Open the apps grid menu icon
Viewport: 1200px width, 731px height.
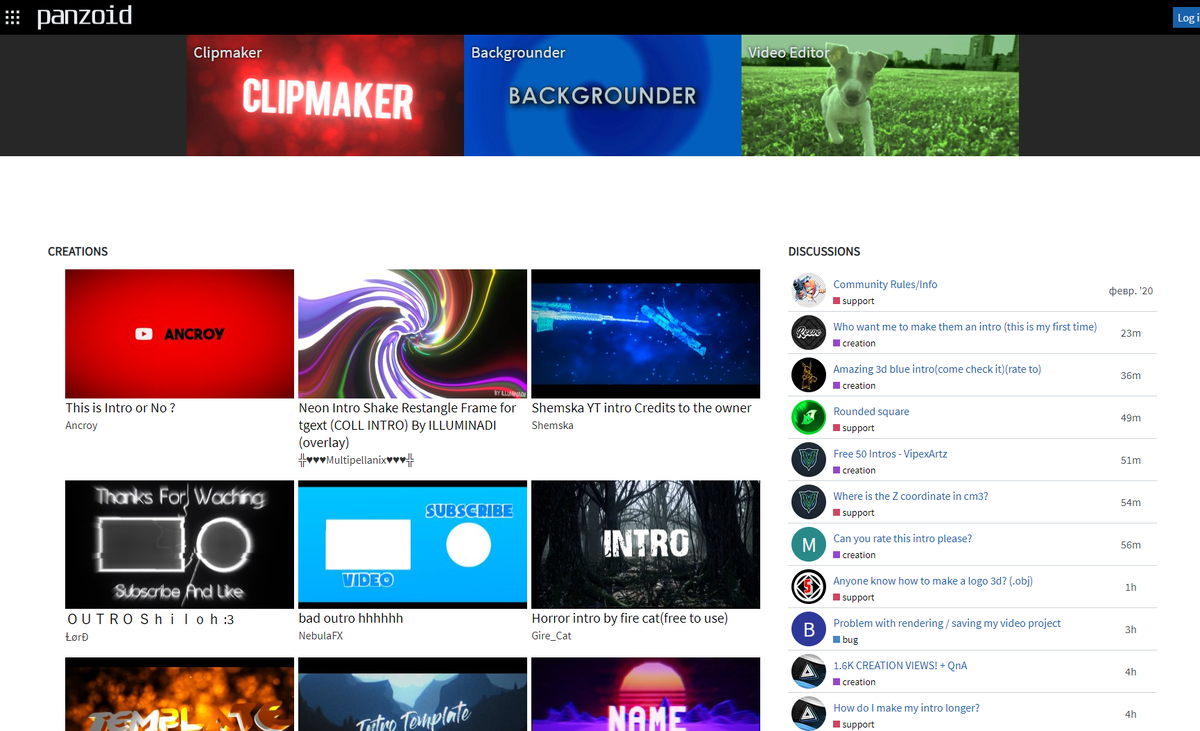12,18
